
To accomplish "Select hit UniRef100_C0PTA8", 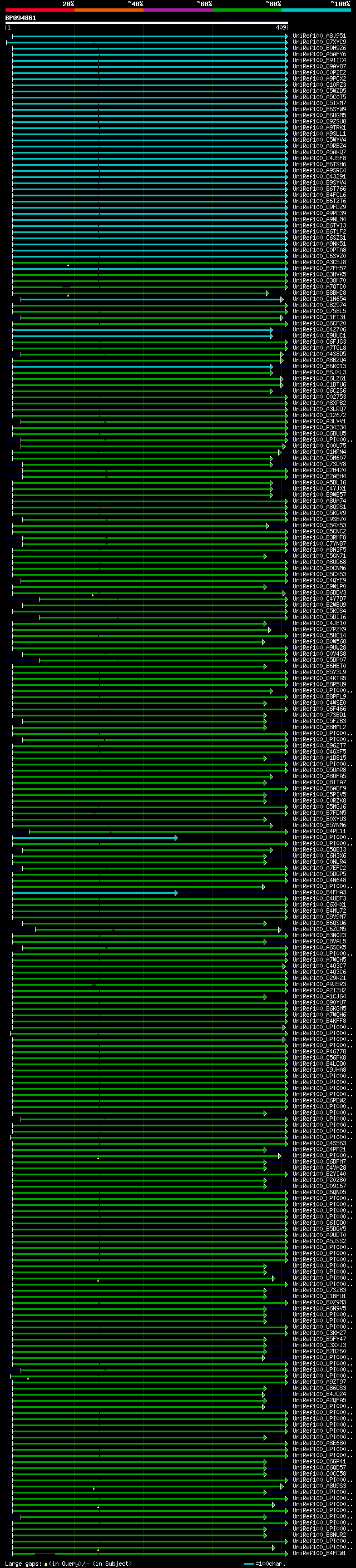I will point(319,250).
